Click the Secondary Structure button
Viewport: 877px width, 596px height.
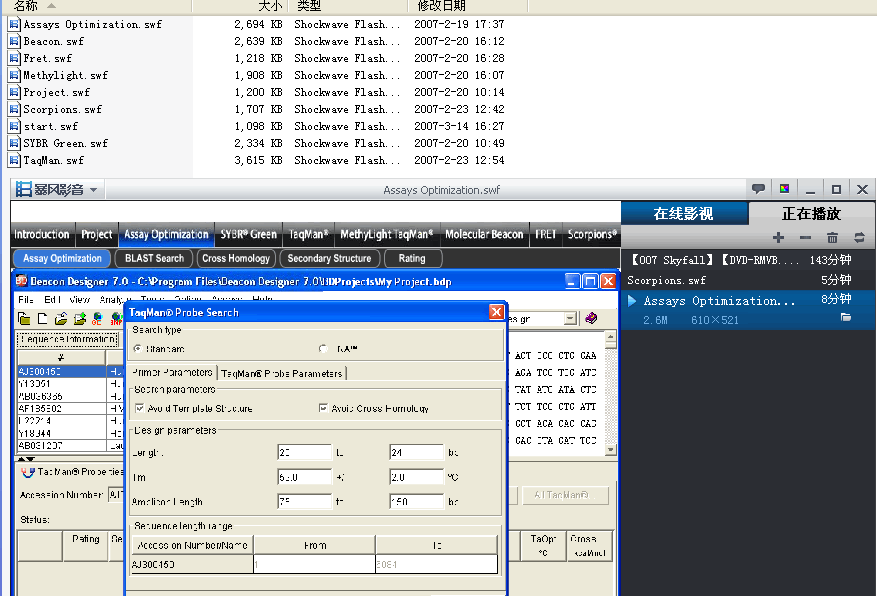pos(329,258)
